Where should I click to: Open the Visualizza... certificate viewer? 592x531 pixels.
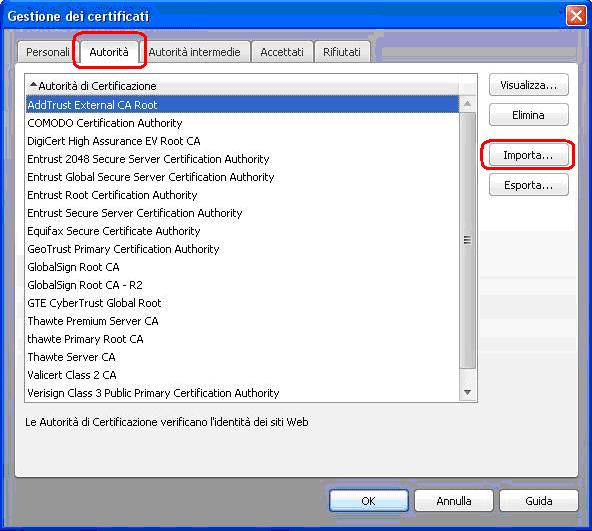coord(528,85)
